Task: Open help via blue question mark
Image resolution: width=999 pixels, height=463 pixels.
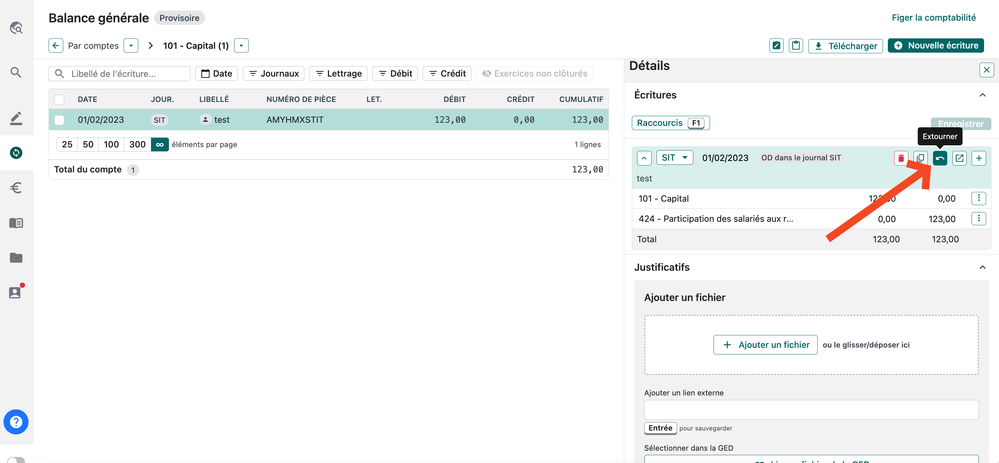Action: point(16,421)
